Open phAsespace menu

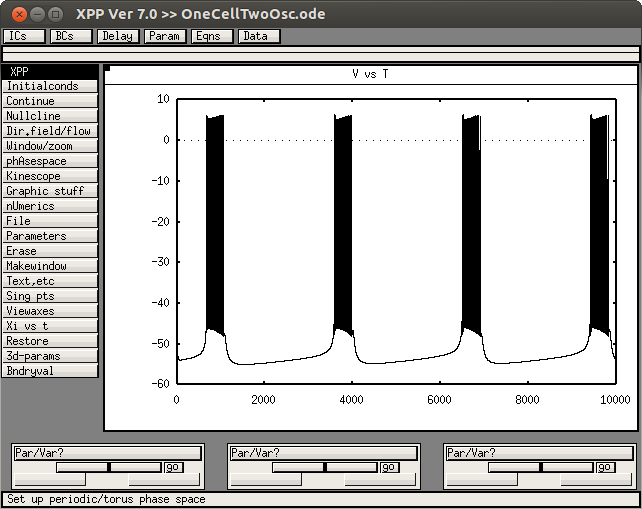click(50, 161)
